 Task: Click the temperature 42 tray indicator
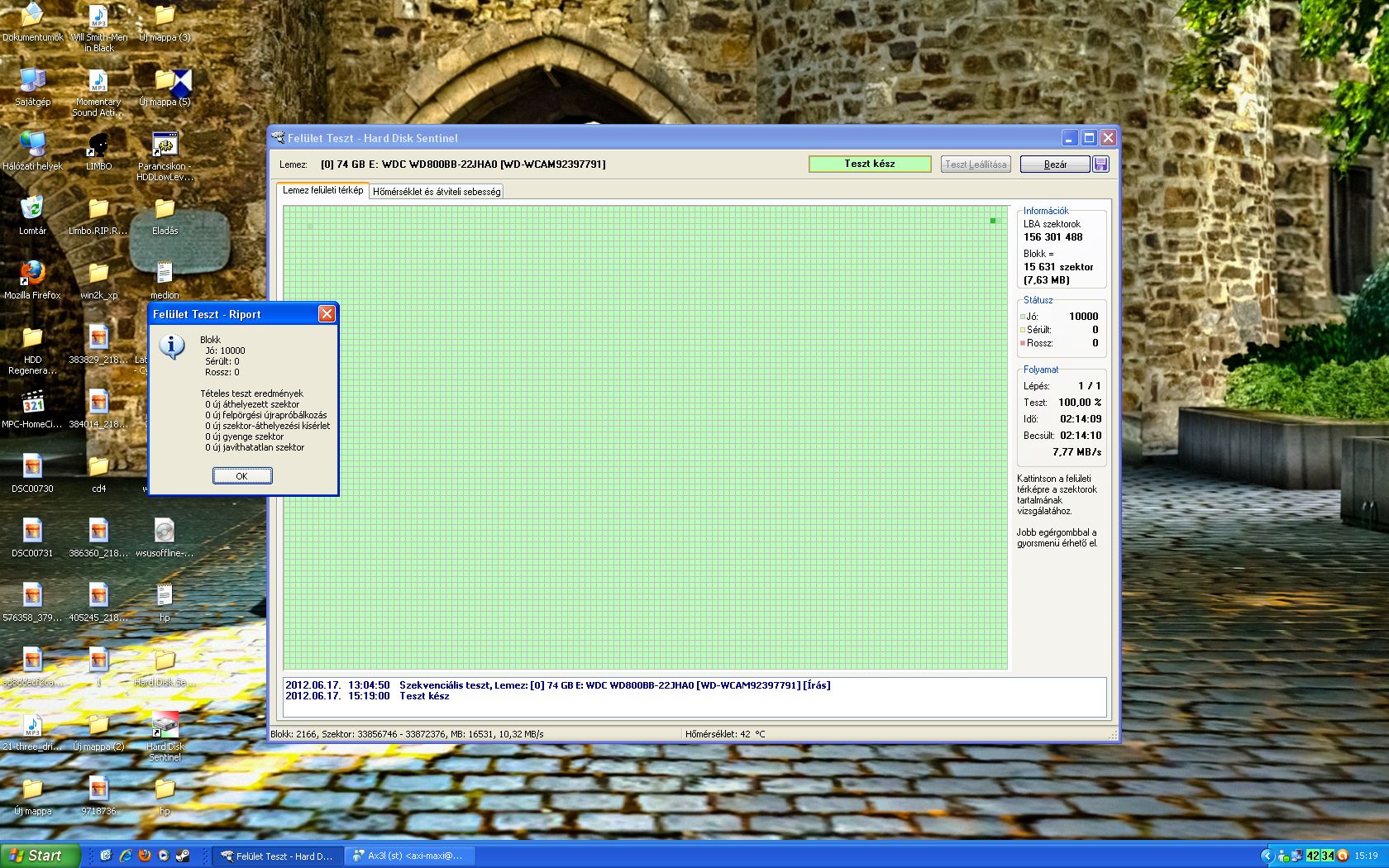[1312, 856]
